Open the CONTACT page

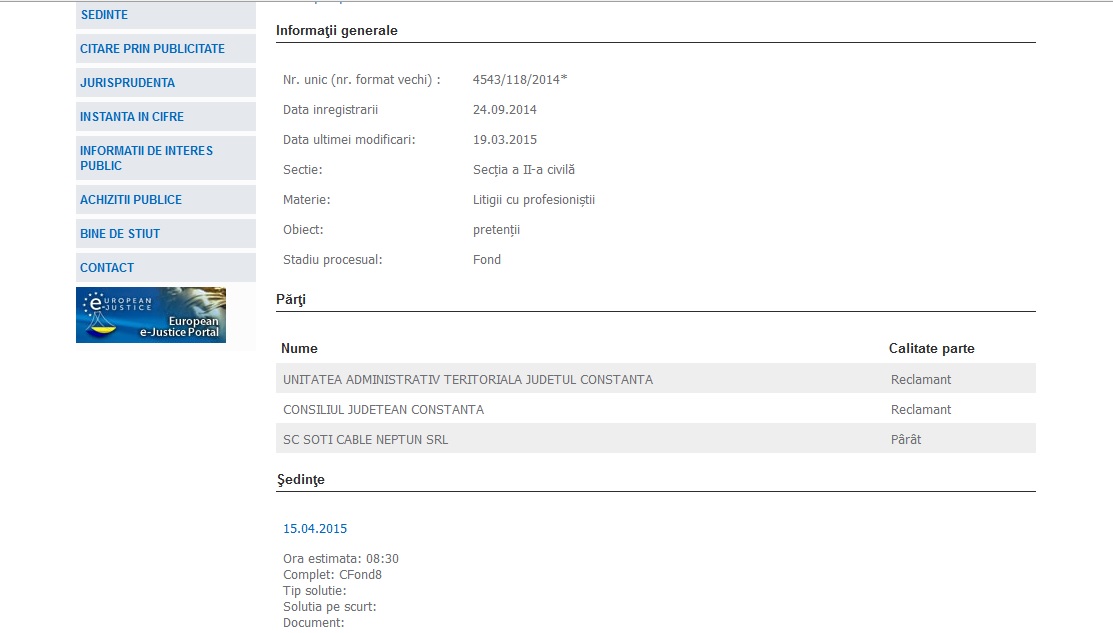point(107,268)
